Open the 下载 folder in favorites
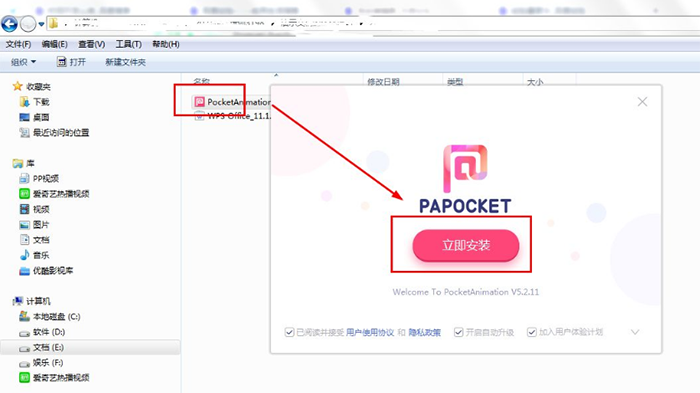The height and width of the screenshot is (393, 700). pos(35,102)
